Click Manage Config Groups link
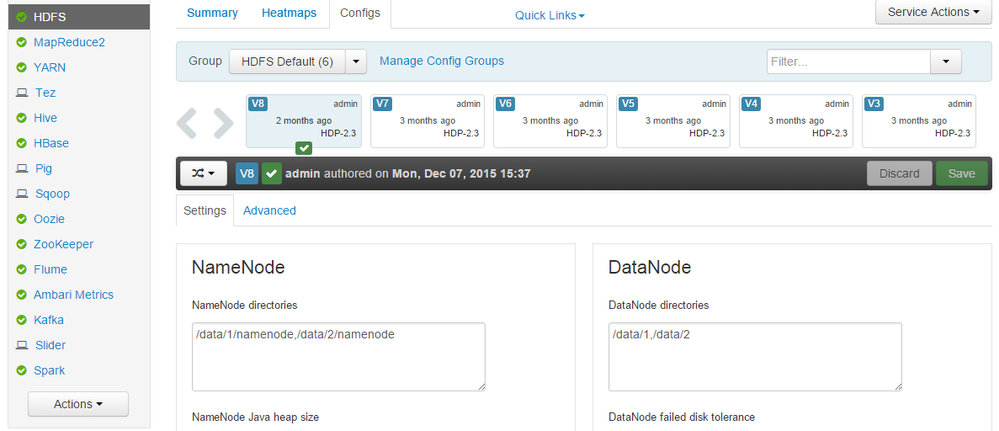The width and height of the screenshot is (999, 431). pyautogui.click(x=442, y=61)
